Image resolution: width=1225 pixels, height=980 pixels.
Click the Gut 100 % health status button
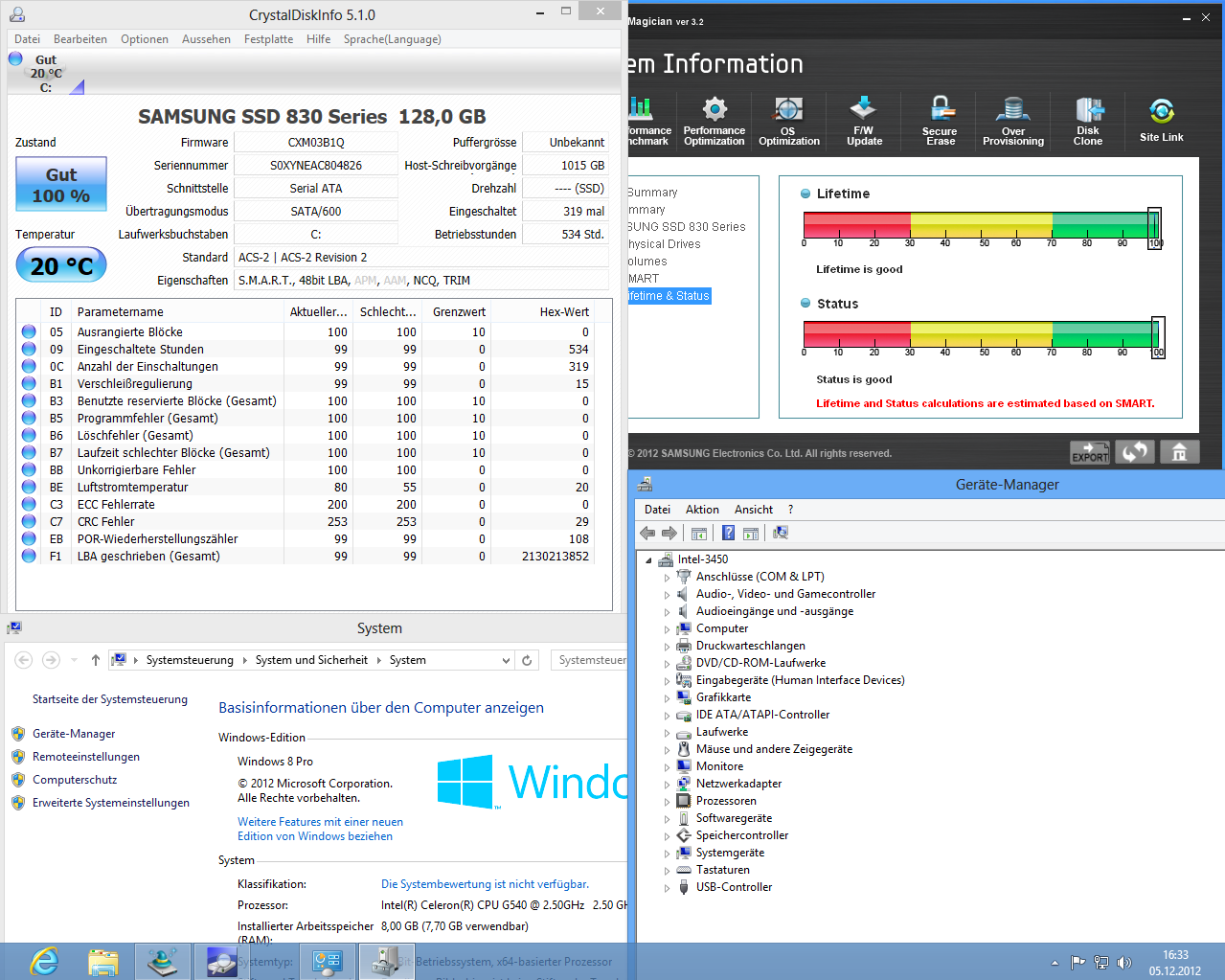point(61,184)
